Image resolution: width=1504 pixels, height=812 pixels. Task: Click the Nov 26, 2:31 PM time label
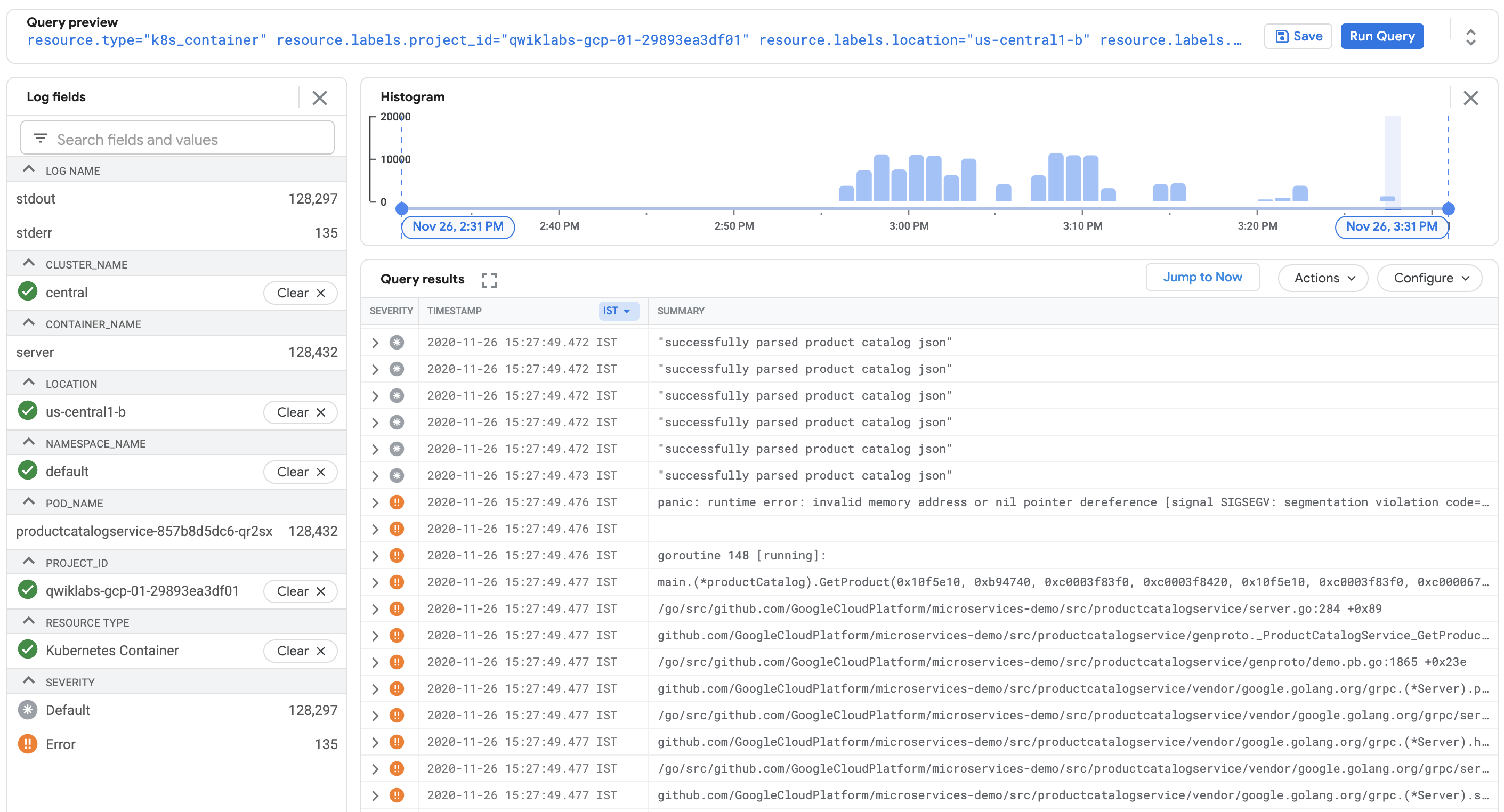coord(458,226)
